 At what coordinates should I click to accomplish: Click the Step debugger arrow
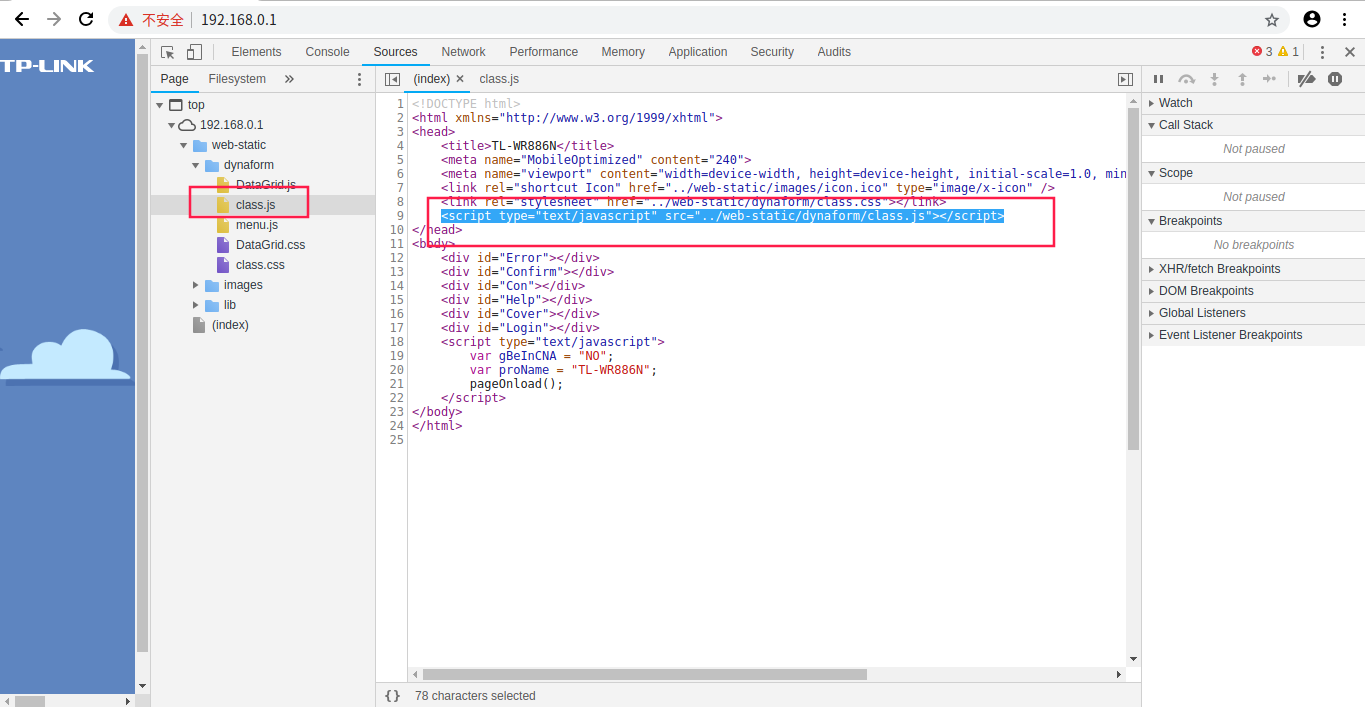click(x=1270, y=79)
